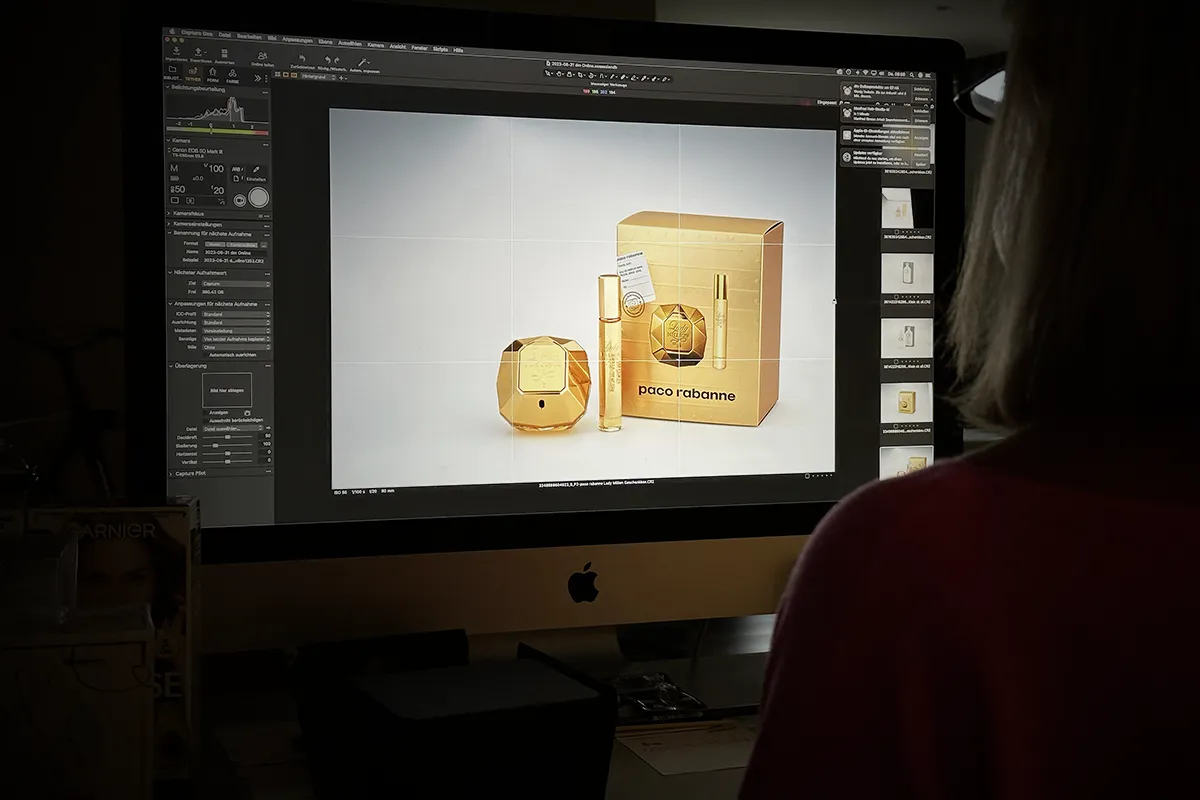Screen dimensions: 1200x800
Task: Select the Auto-Anpassen magic wand icon
Action: [362, 62]
